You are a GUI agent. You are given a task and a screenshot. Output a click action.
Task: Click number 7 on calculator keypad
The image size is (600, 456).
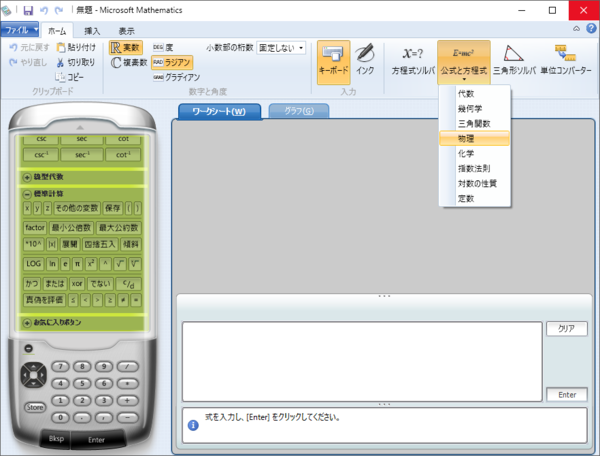60,366
